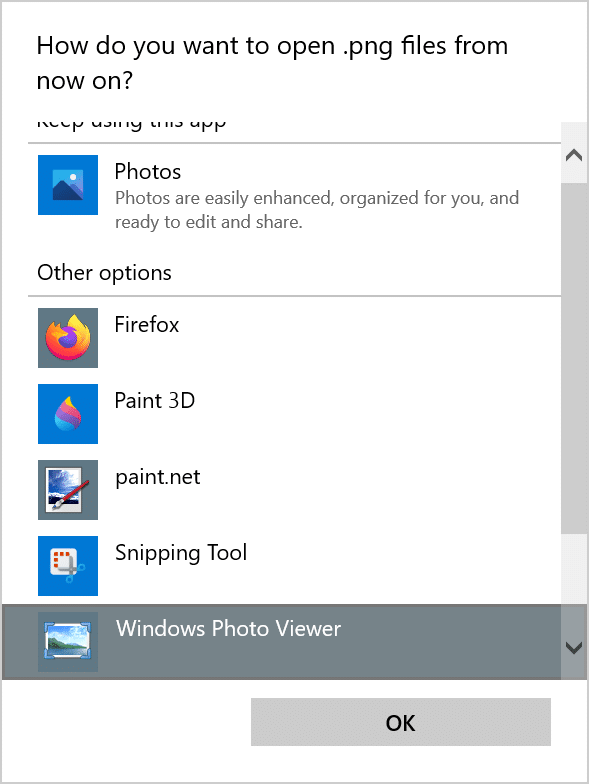Viewport: 589px width, 784px height.
Task: Select the Photos app icon
Action: coord(68,185)
